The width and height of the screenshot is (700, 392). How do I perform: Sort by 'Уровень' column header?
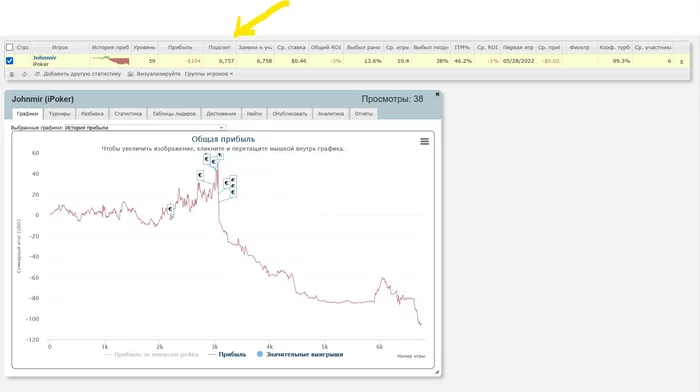tap(144, 47)
